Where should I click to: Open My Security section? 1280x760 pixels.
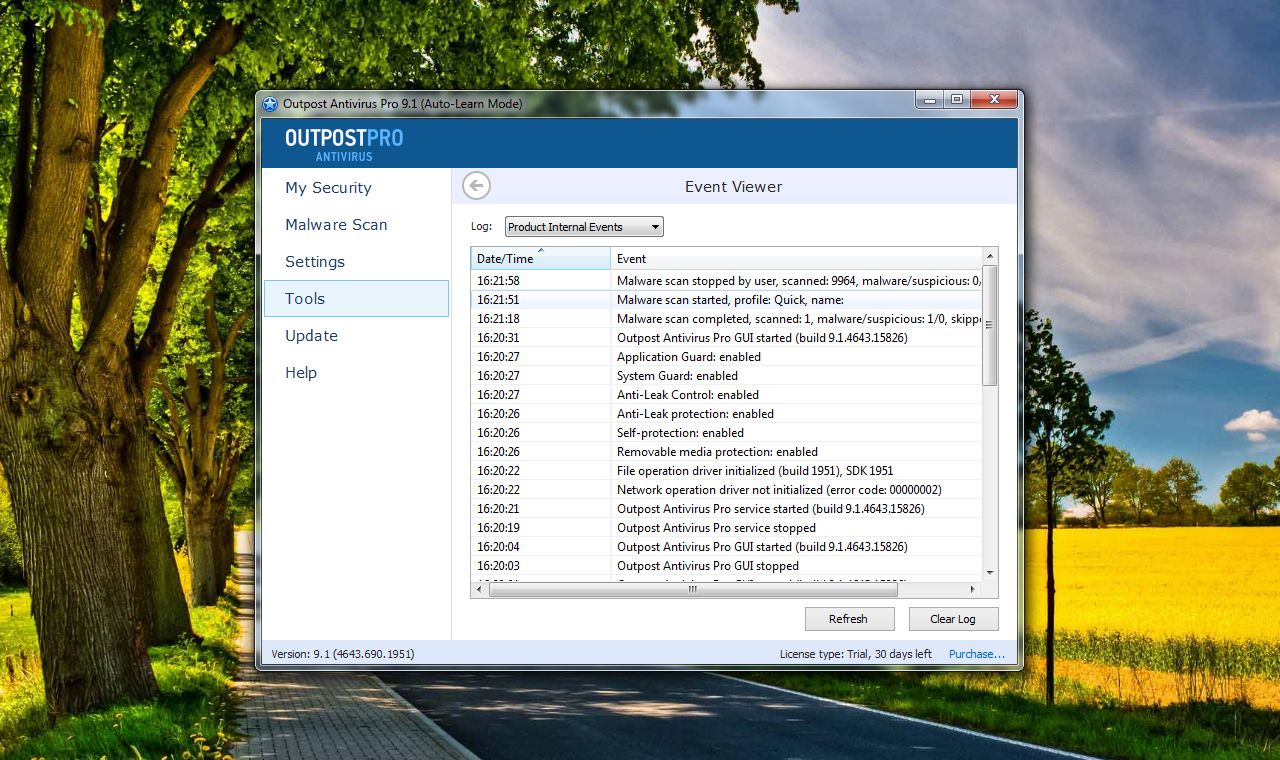point(328,187)
